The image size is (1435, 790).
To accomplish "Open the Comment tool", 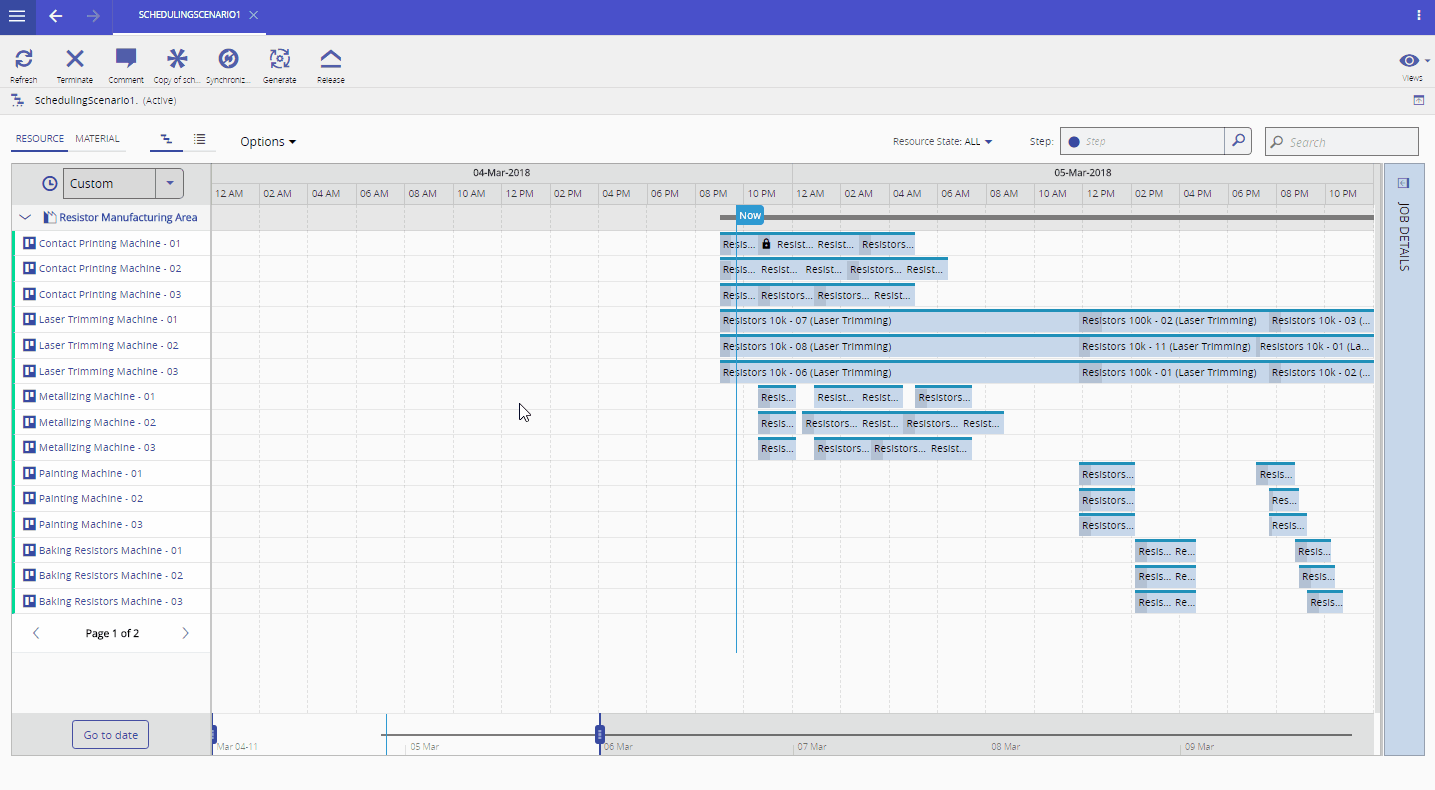I will coord(126,59).
